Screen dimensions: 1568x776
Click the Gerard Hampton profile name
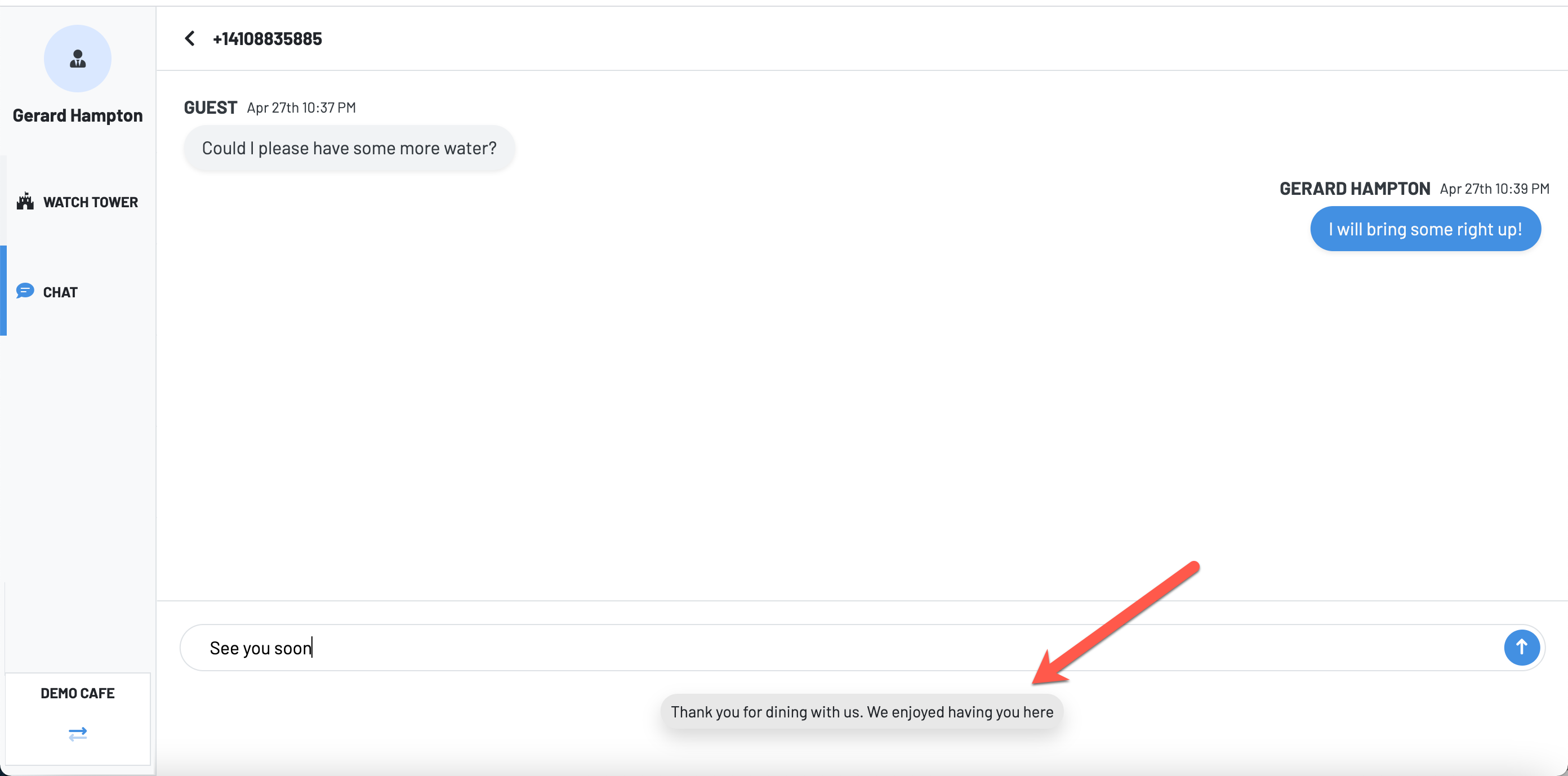point(78,115)
